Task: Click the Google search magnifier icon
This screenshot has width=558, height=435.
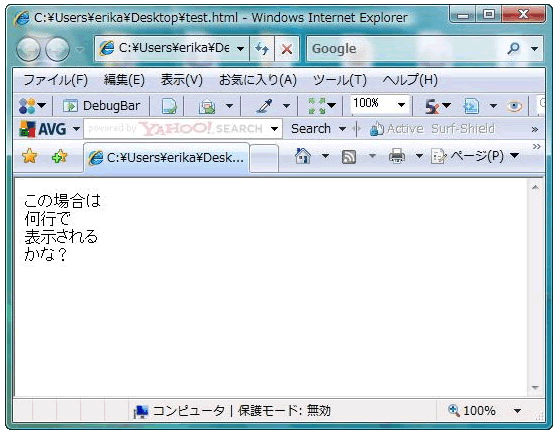Action: 514,48
